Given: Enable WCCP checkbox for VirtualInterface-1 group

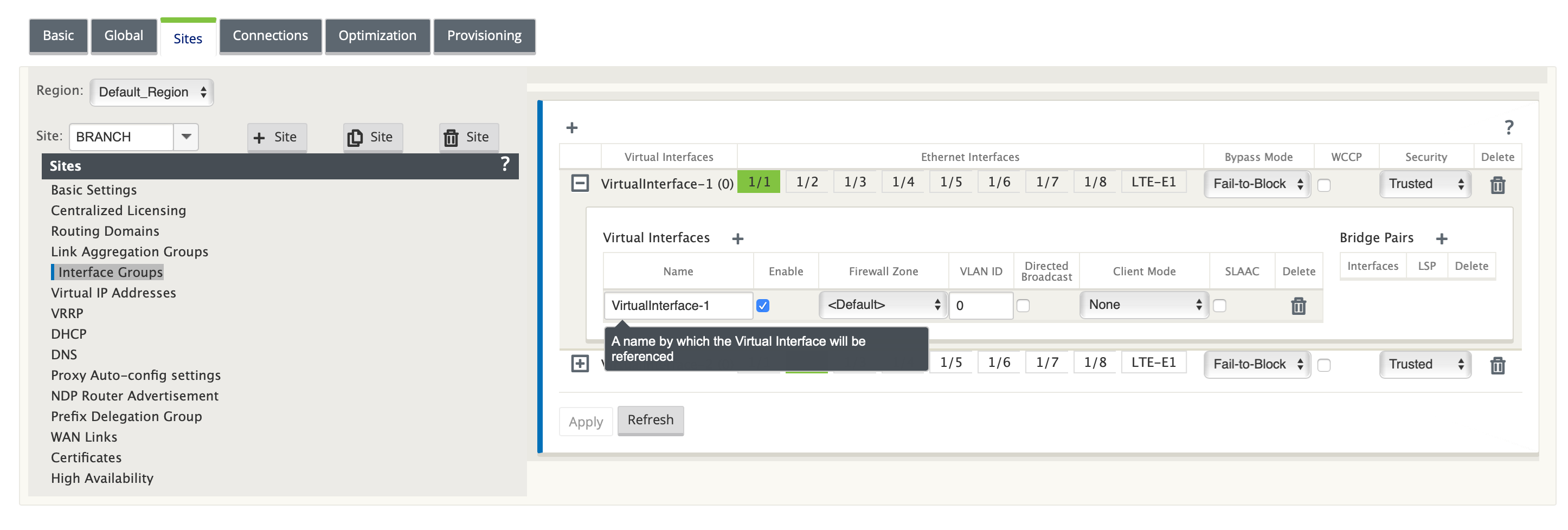Looking at the screenshot, I should [1324, 185].
